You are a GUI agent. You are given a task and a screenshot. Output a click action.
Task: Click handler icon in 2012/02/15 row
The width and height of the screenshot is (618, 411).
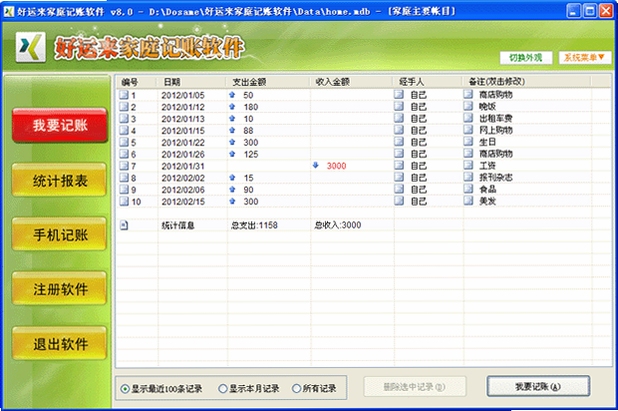(399, 201)
